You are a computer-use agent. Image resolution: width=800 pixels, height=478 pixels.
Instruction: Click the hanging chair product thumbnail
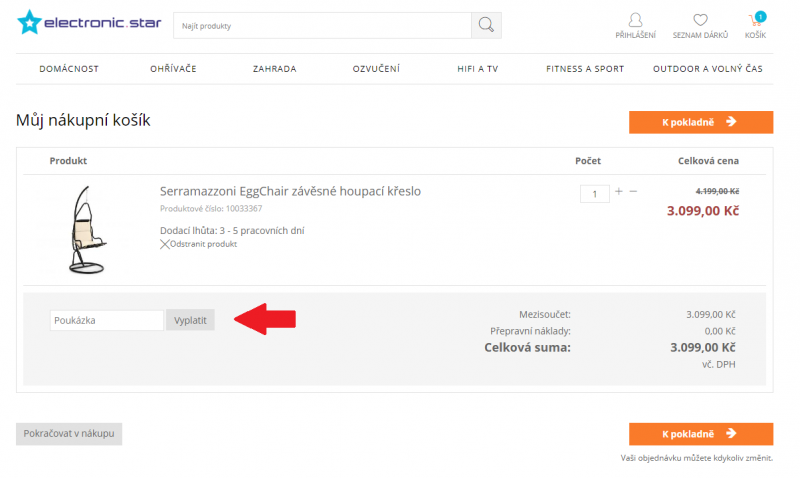coord(87,230)
